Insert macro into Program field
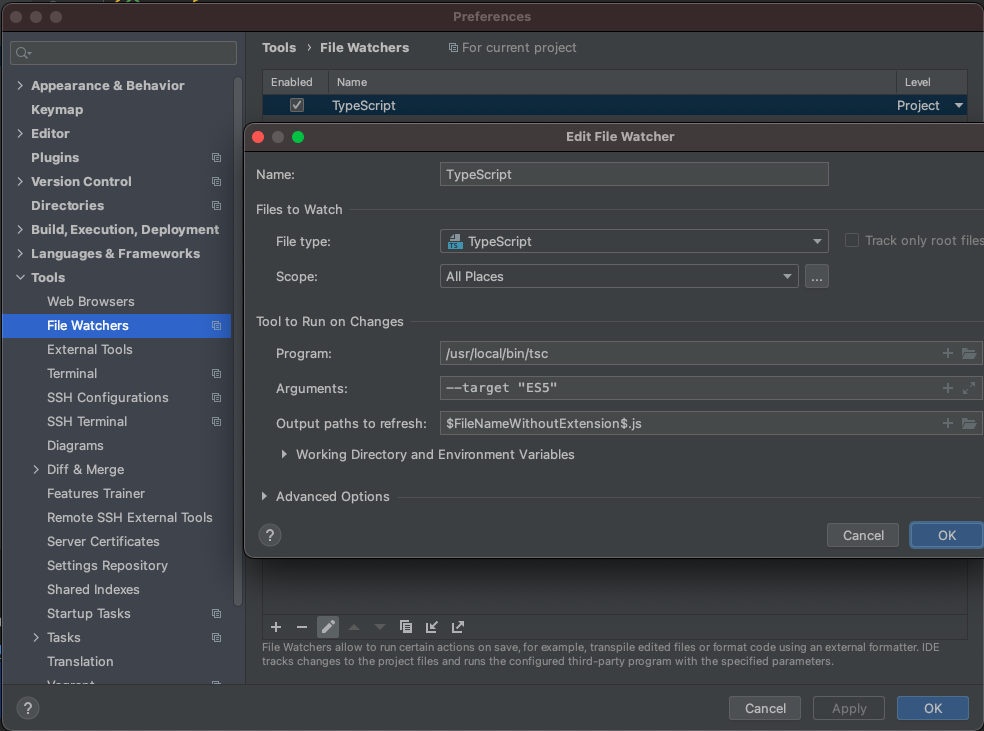Screen dimensions: 984x731 click(x=948, y=353)
